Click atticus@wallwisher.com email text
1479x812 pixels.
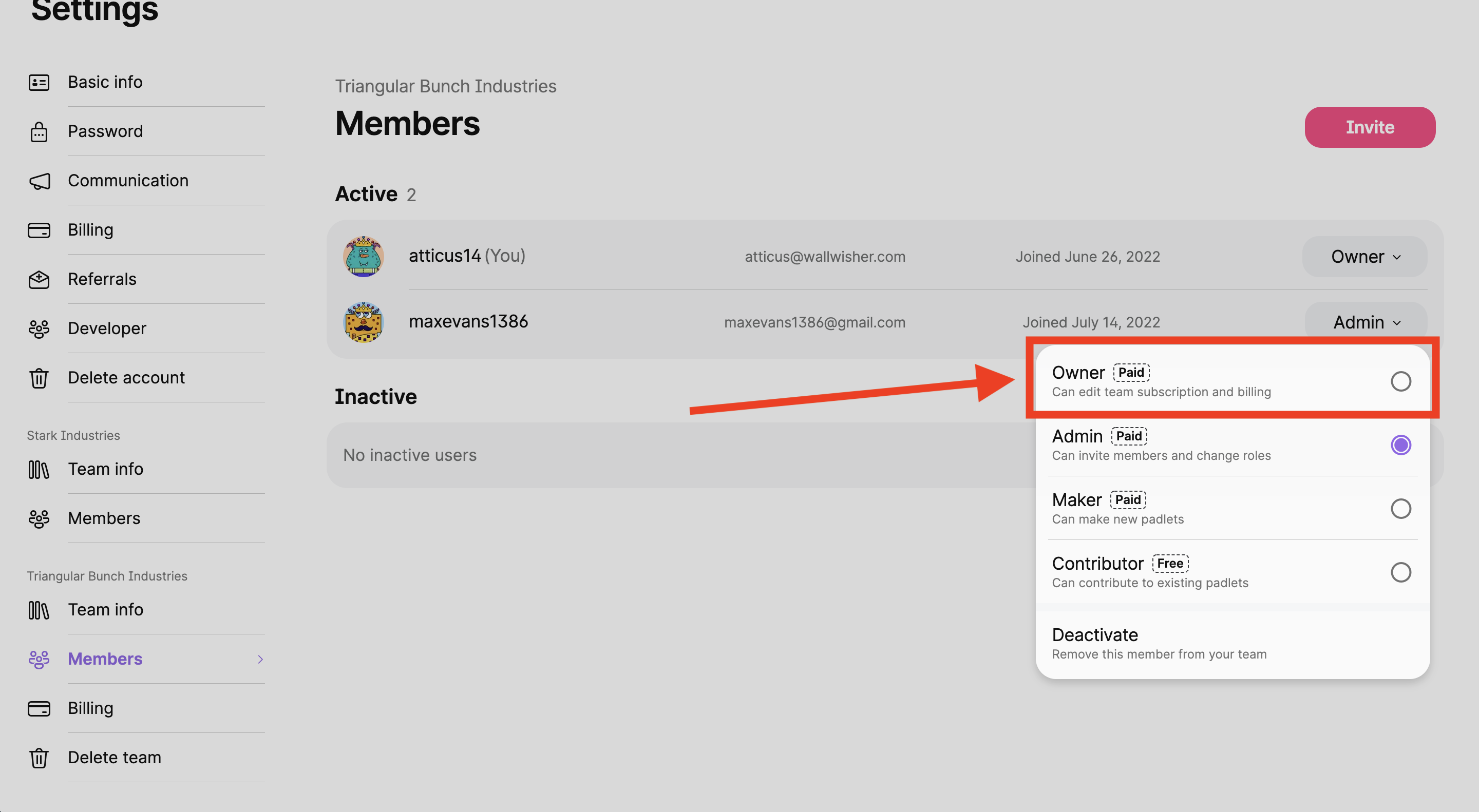click(x=825, y=257)
